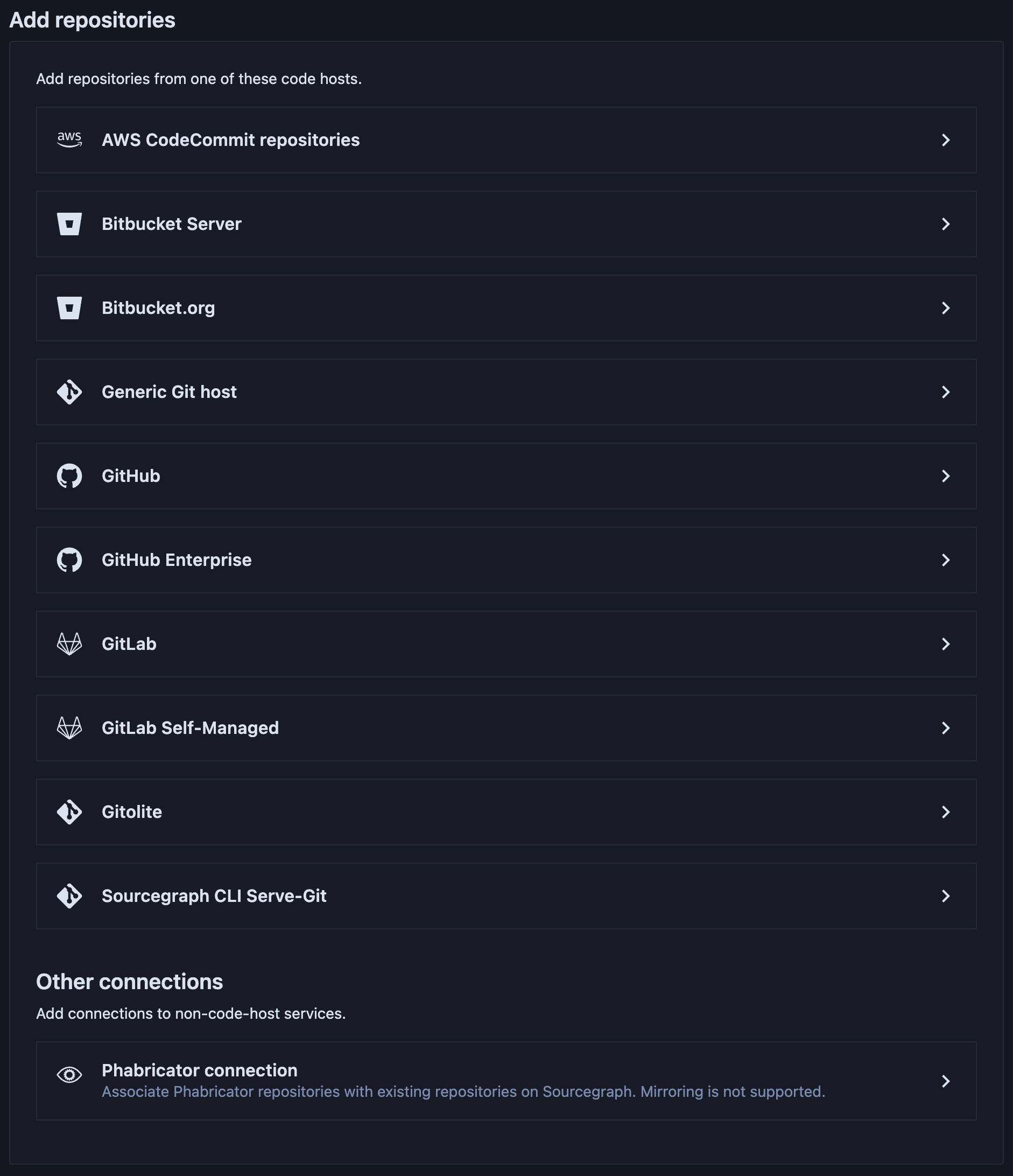Click the Bitbucket.org bucket icon
Viewport: 1013px width, 1176px height.
69,308
